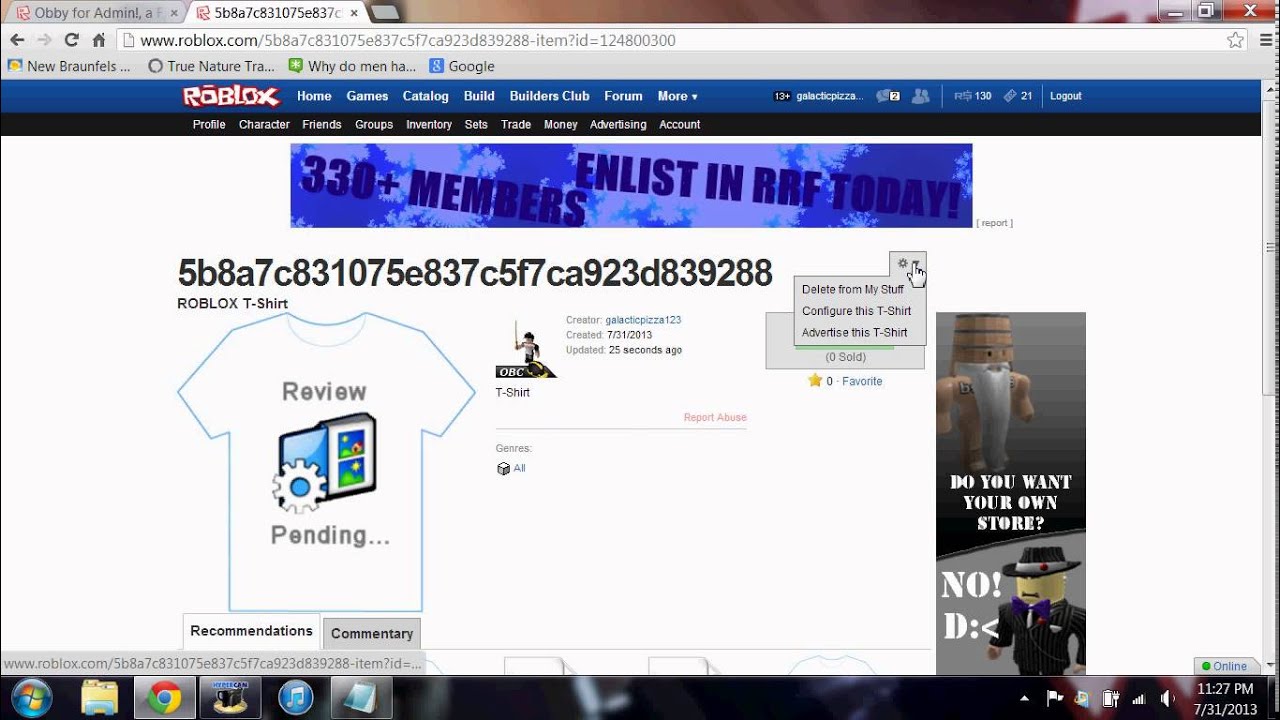Click the ROBLOX logo
Image resolution: width=1280 pixels, height=720 pixels.
click(x=232, y=96)
